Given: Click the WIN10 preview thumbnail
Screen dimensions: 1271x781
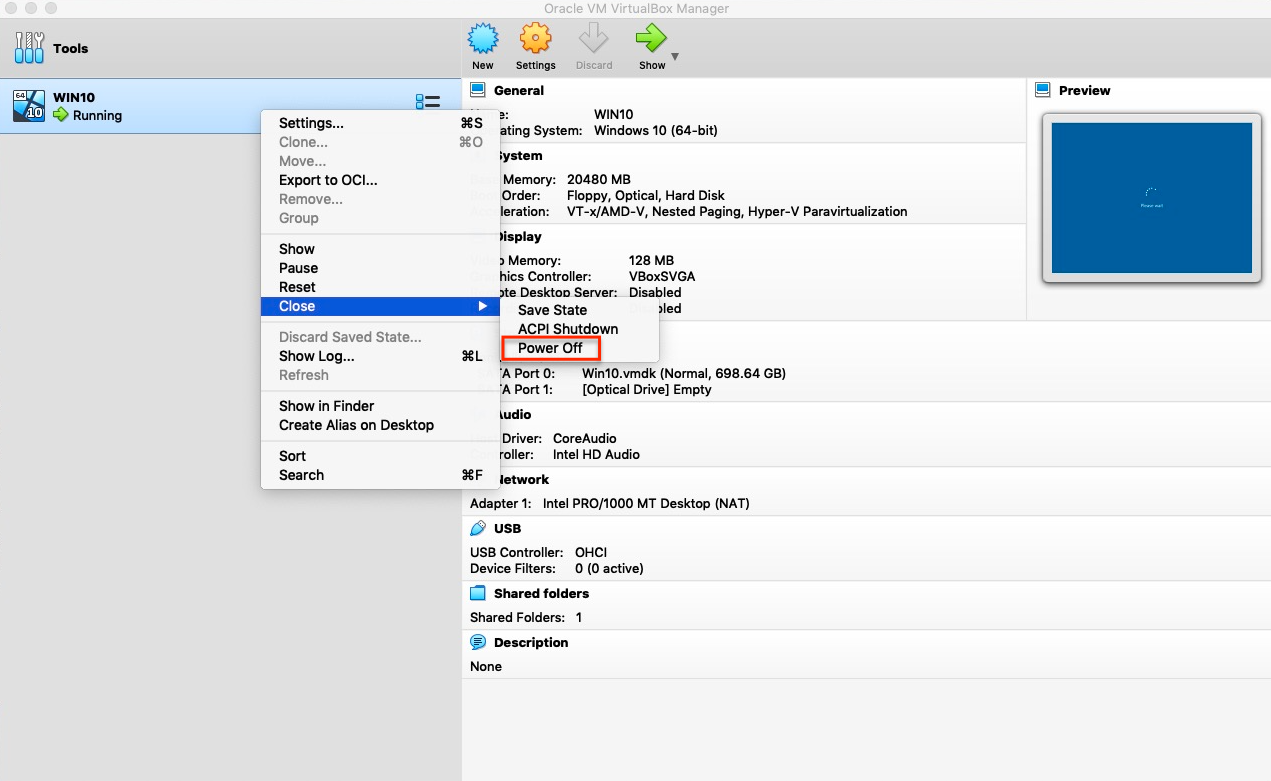Looking at the screenshot, I should tap(1152, 198).
